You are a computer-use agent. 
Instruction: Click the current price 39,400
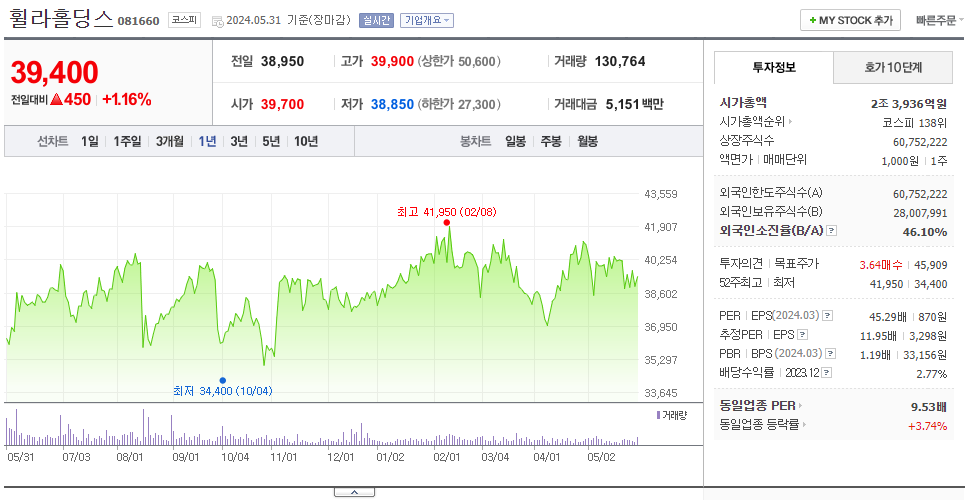point(54,72)
